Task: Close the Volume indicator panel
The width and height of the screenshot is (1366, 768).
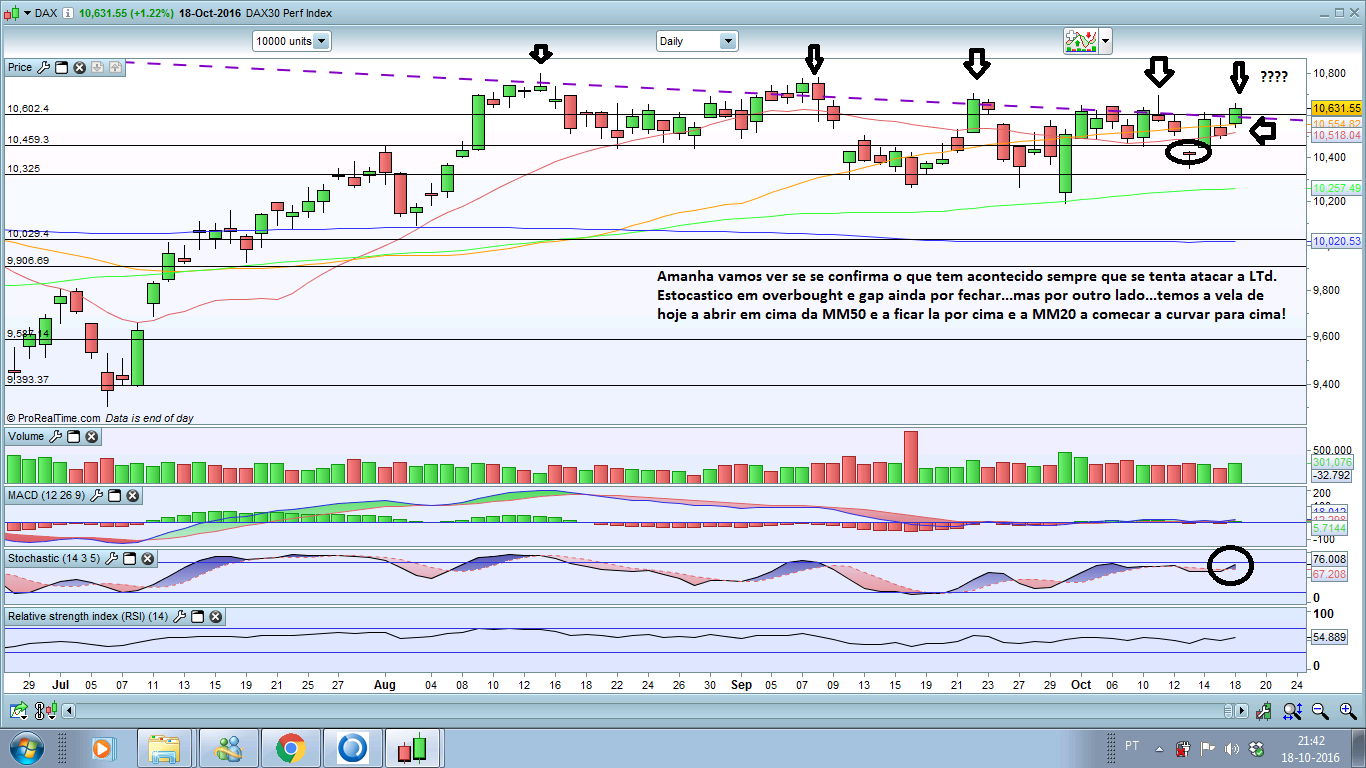Action: 91,437
